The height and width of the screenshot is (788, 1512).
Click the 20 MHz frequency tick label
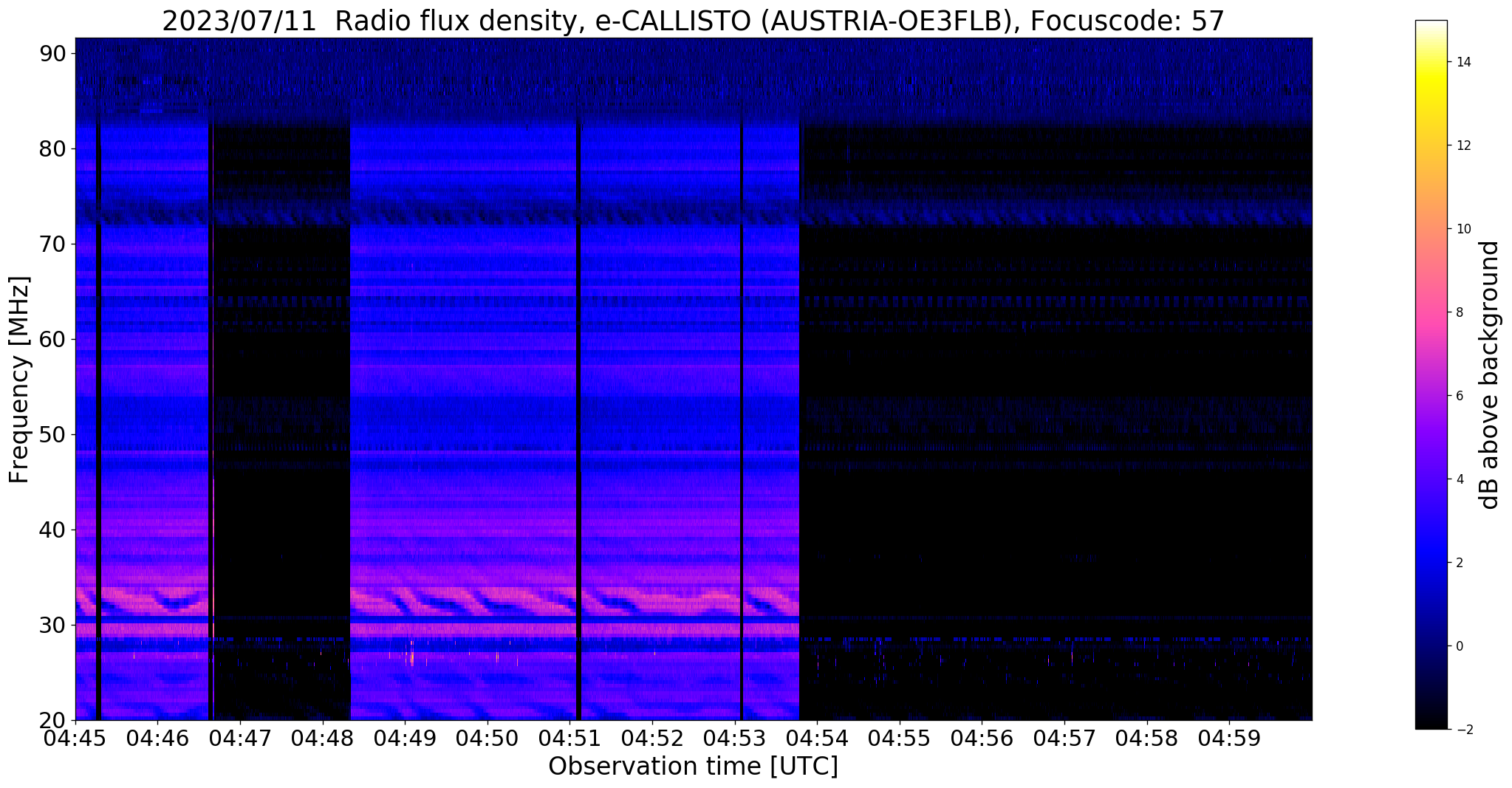[52, 720]
